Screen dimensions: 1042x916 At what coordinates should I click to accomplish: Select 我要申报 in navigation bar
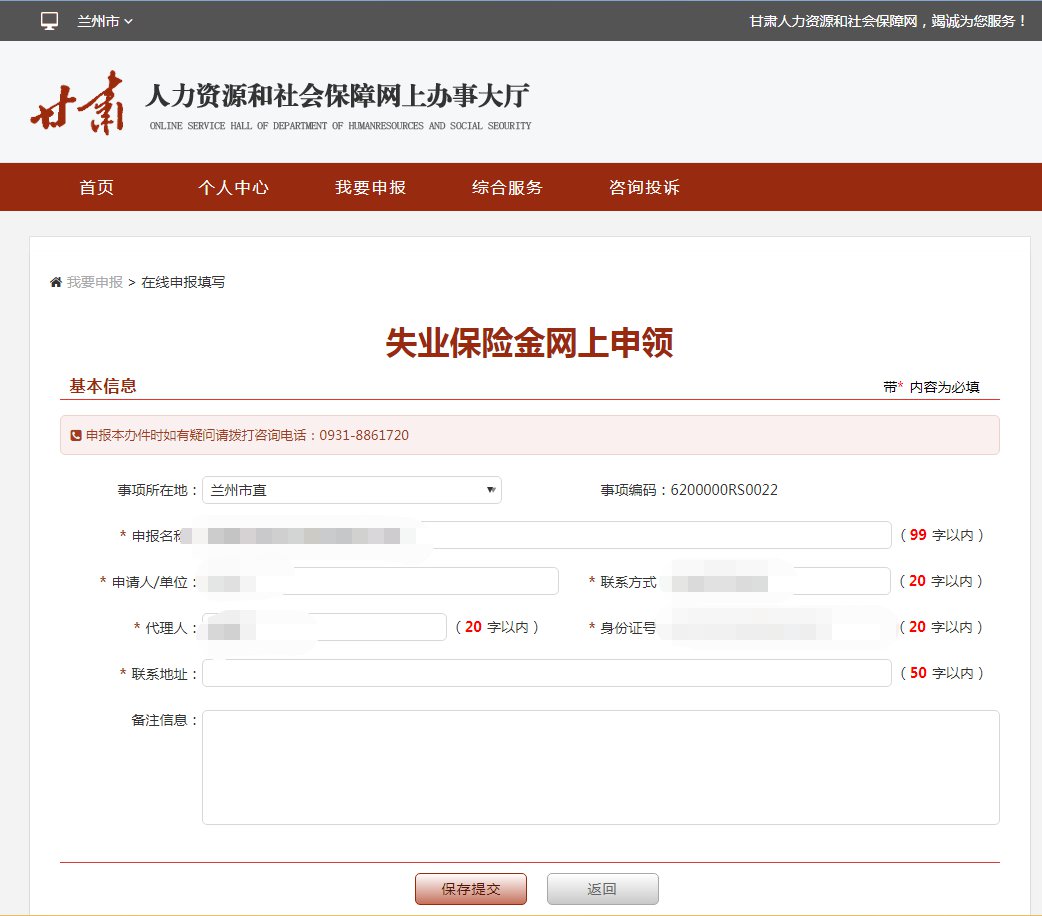(370, 188)
